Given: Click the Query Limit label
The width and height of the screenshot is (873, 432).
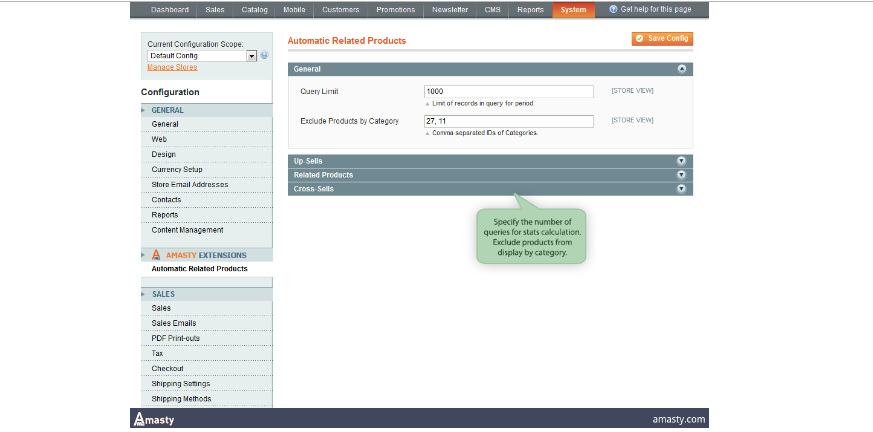Looking at the screenshot, I should pos(319,91).
